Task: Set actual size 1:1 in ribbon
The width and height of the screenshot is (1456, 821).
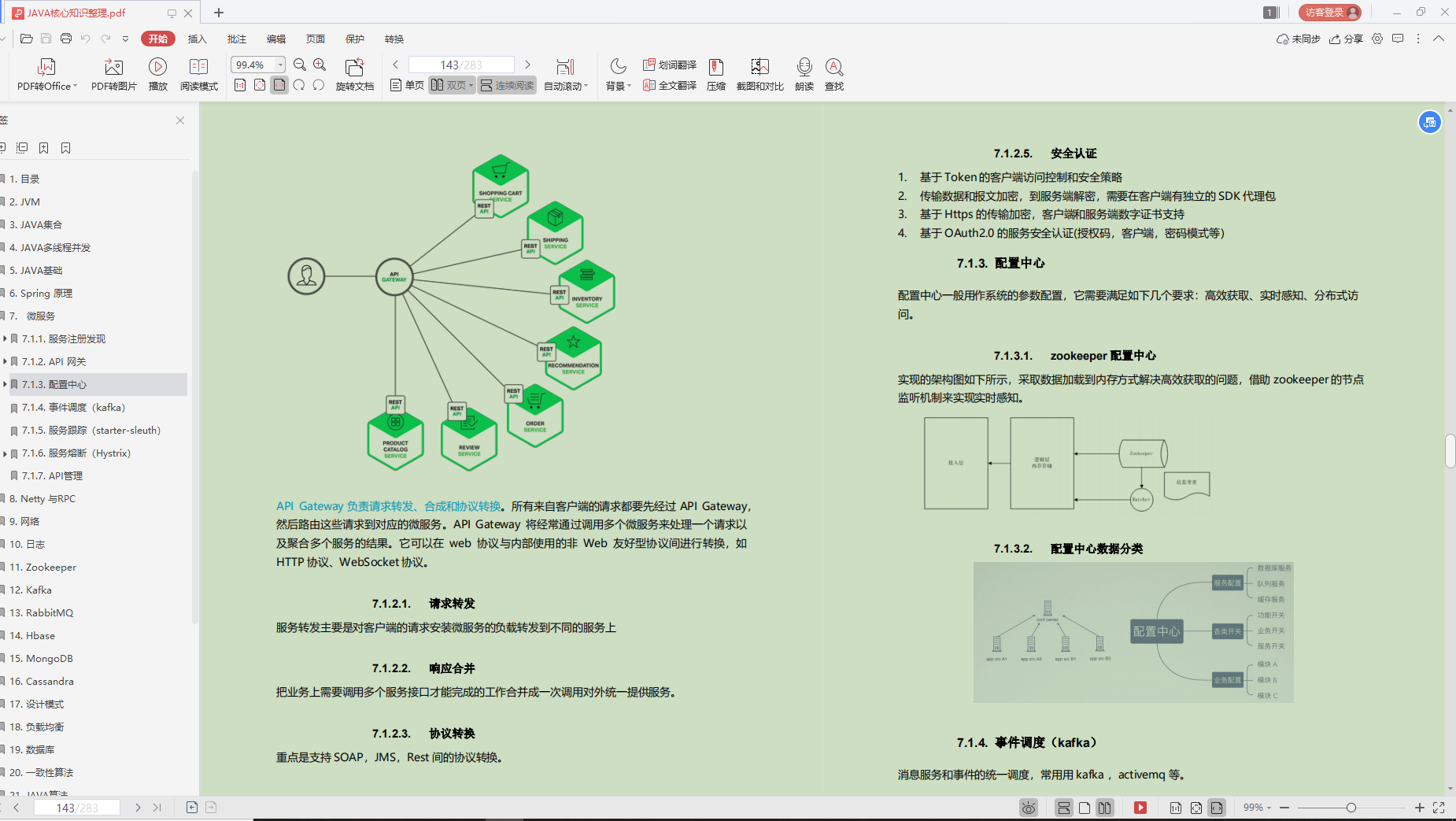Action: [x=240, y=85]
